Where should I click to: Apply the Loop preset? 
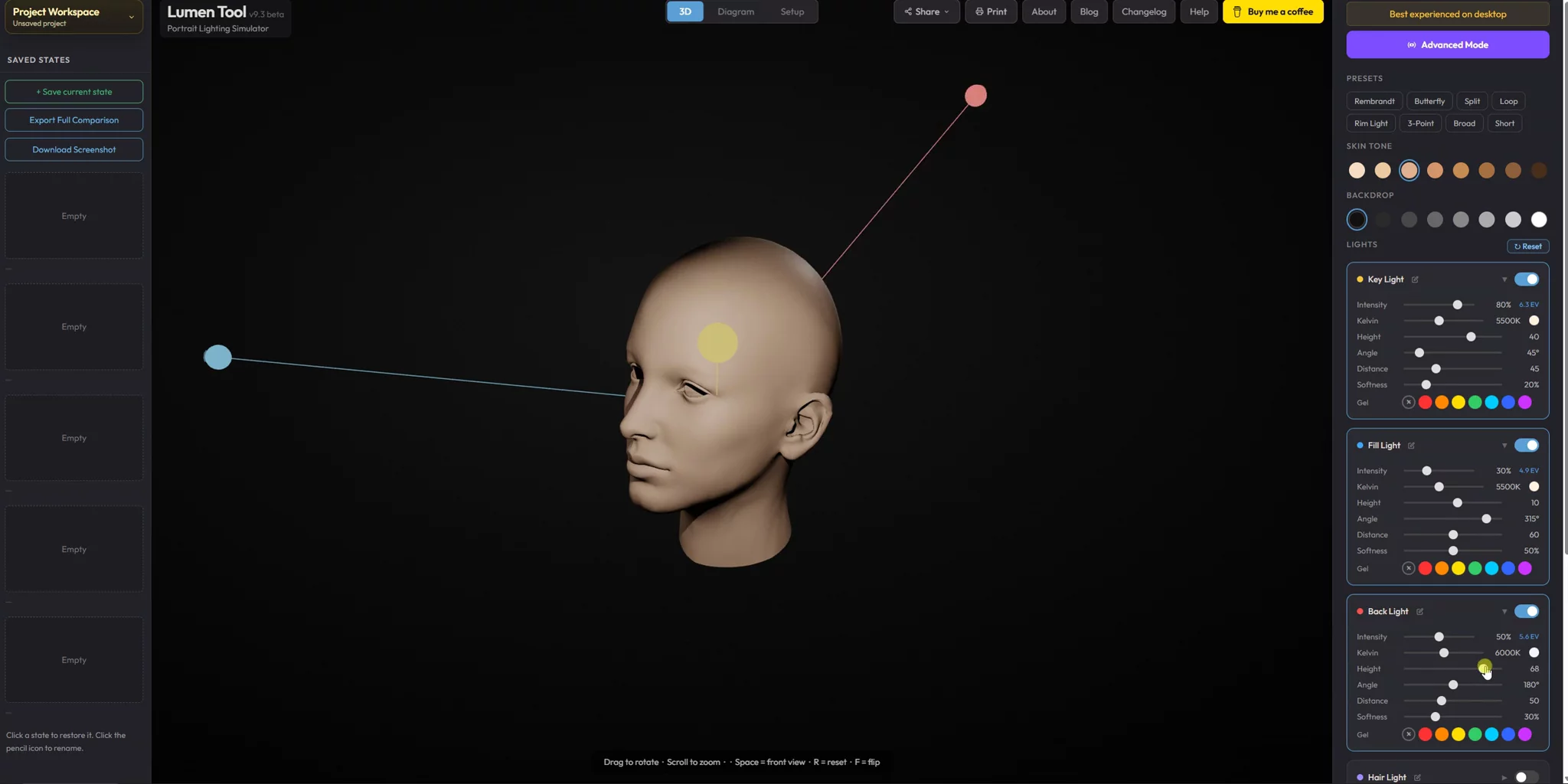pyautogui.click(x=1508, y=101)
